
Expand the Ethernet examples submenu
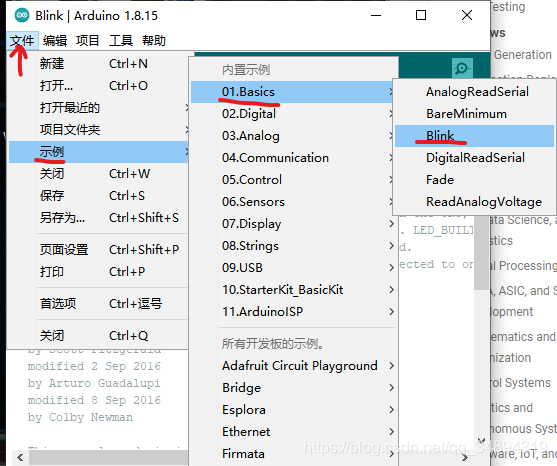coord(293,432)
